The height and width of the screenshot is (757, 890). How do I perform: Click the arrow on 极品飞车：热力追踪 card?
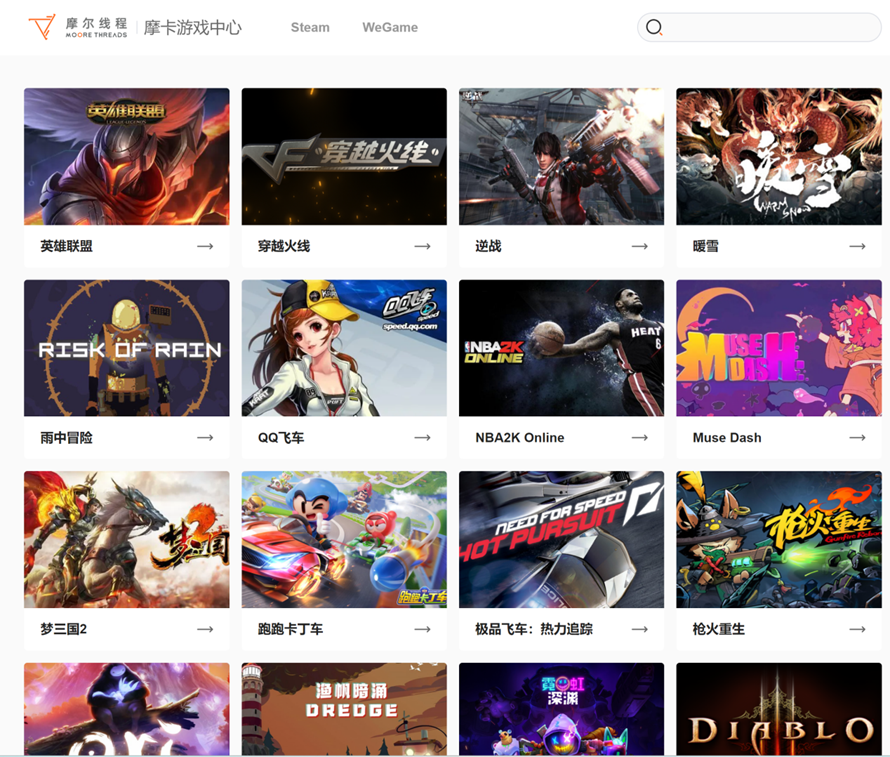click(x=639, y=629)
